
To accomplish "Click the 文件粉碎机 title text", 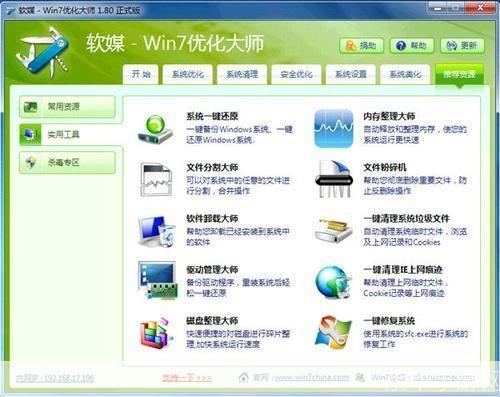I will (x=385, y=167).
